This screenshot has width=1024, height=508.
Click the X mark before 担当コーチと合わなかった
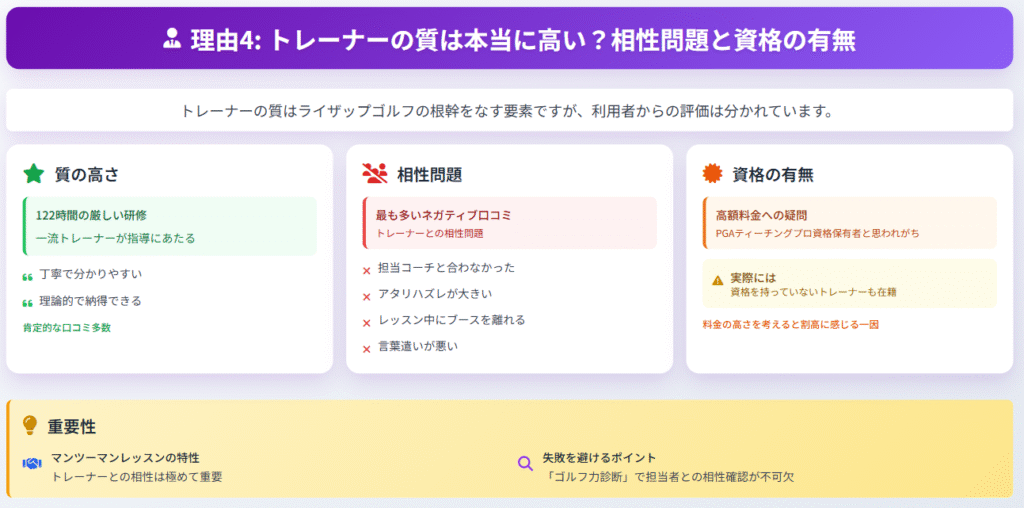(x=366, y=270)
